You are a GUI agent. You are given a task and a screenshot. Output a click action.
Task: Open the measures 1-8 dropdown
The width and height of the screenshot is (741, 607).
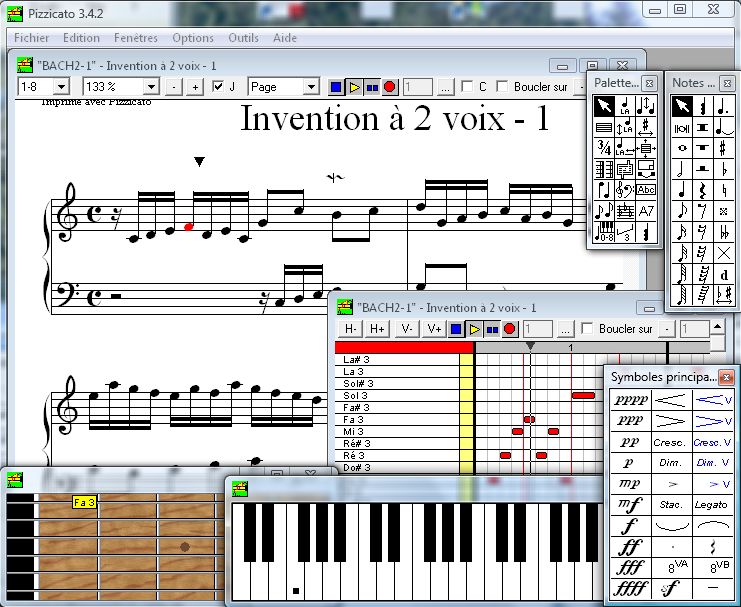61,87
